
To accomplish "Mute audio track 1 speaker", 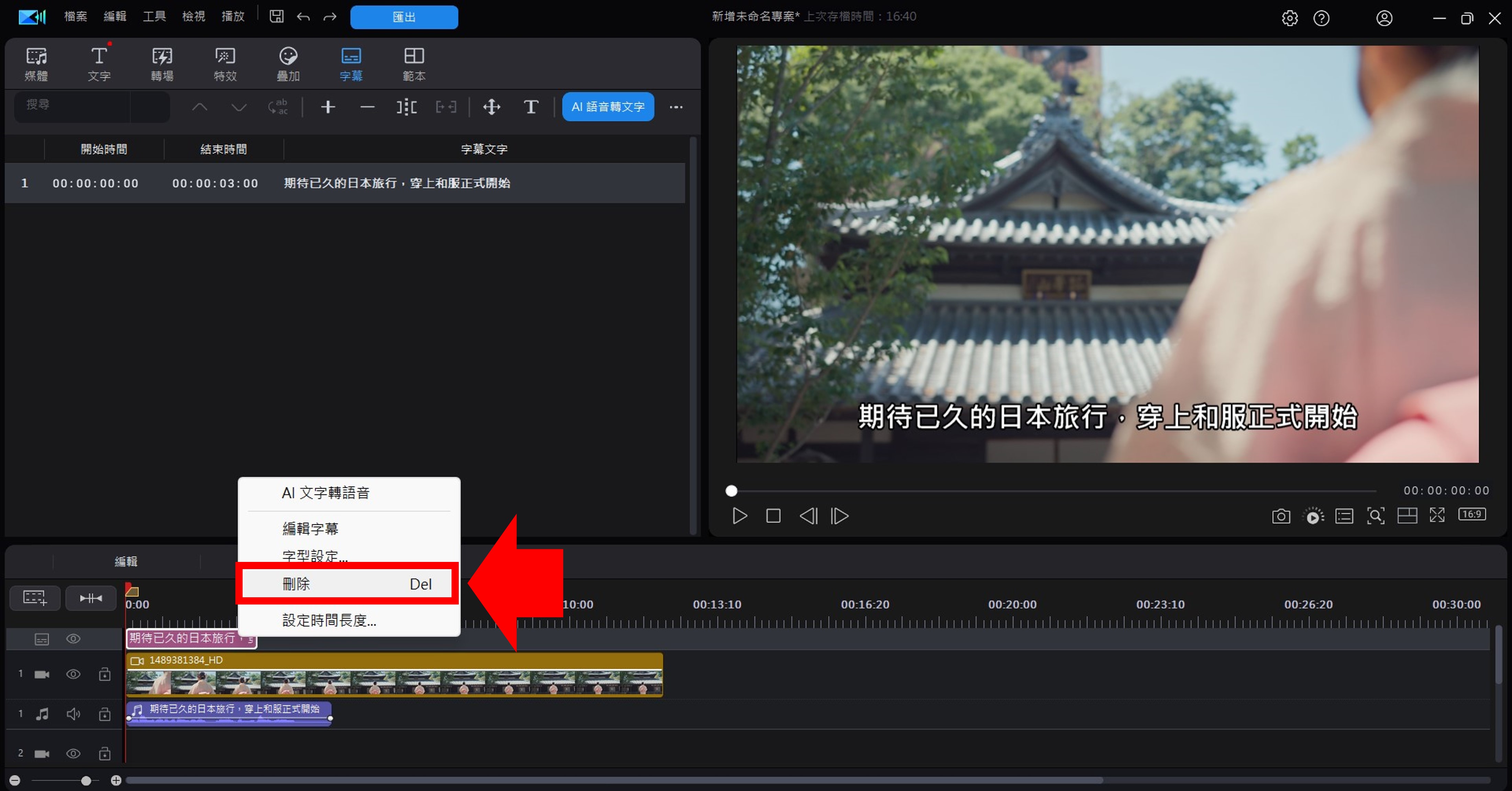I will (x=74, y=714).
